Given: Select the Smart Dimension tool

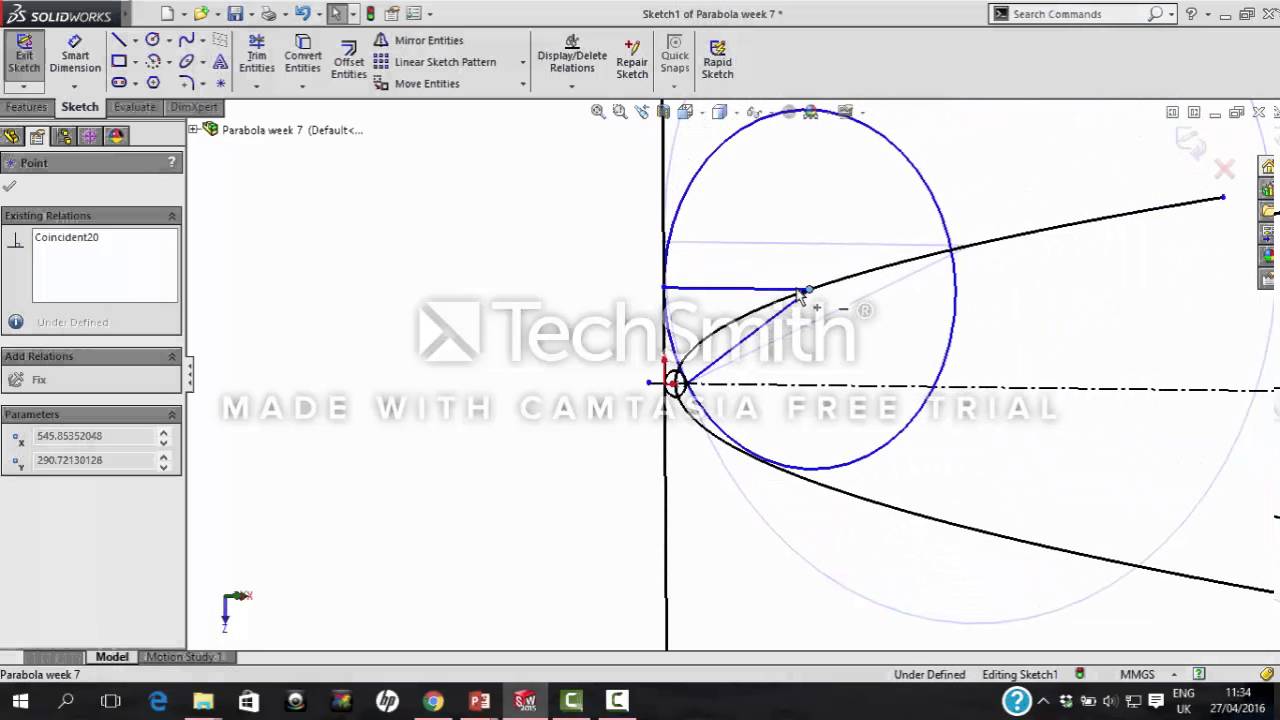Looking at the screenshot, I should (x=75, y=54).
